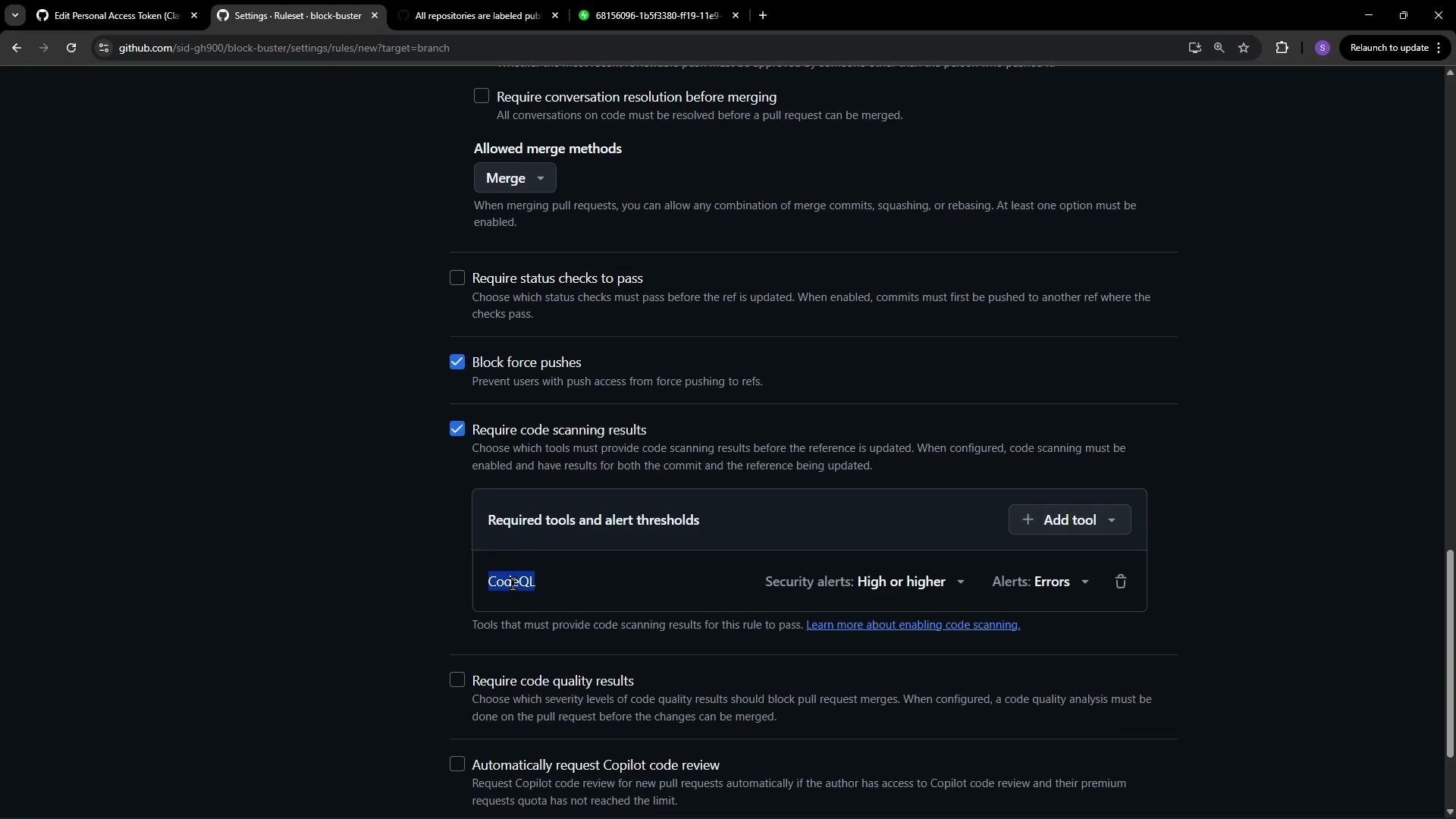Click the browser forward arrow

[x=44, y=48]
